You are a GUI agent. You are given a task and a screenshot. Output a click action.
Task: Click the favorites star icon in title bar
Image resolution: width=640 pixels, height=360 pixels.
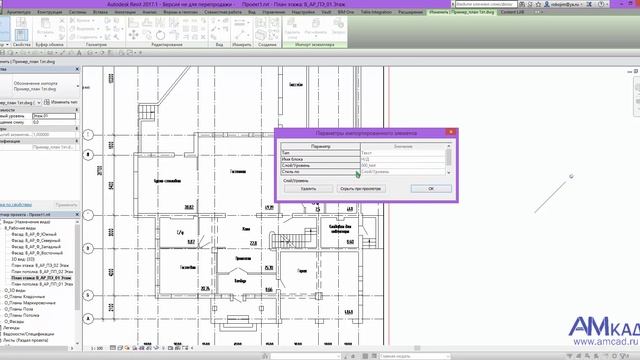[x=538, y=4]
